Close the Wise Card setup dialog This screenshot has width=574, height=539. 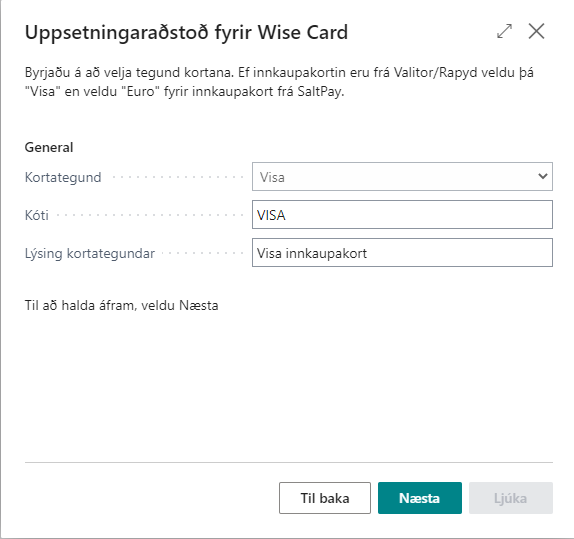click(x=536, y=31)
